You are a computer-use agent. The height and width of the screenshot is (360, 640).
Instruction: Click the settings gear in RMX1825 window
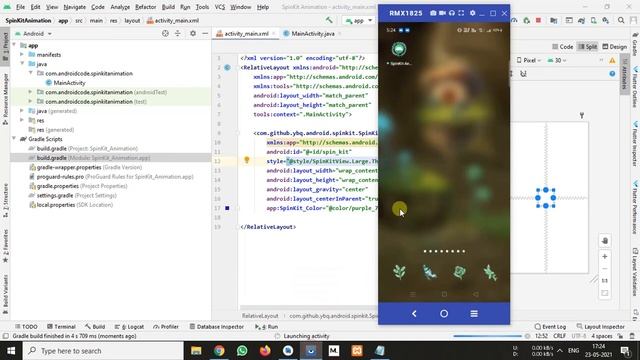coord(472,13)
